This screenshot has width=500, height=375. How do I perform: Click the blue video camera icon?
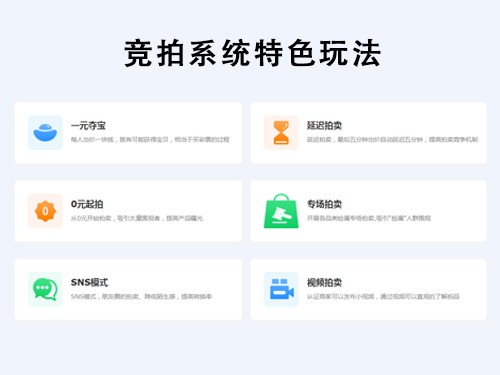[281, 289]
